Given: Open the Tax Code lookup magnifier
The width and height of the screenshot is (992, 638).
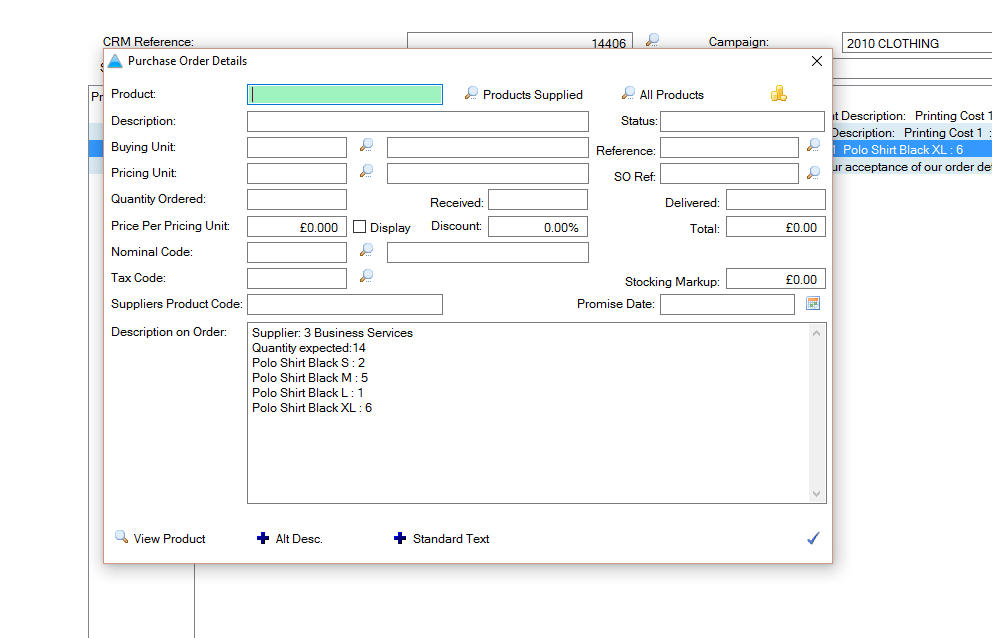Looking at the screenshot, I should (366, 277).
